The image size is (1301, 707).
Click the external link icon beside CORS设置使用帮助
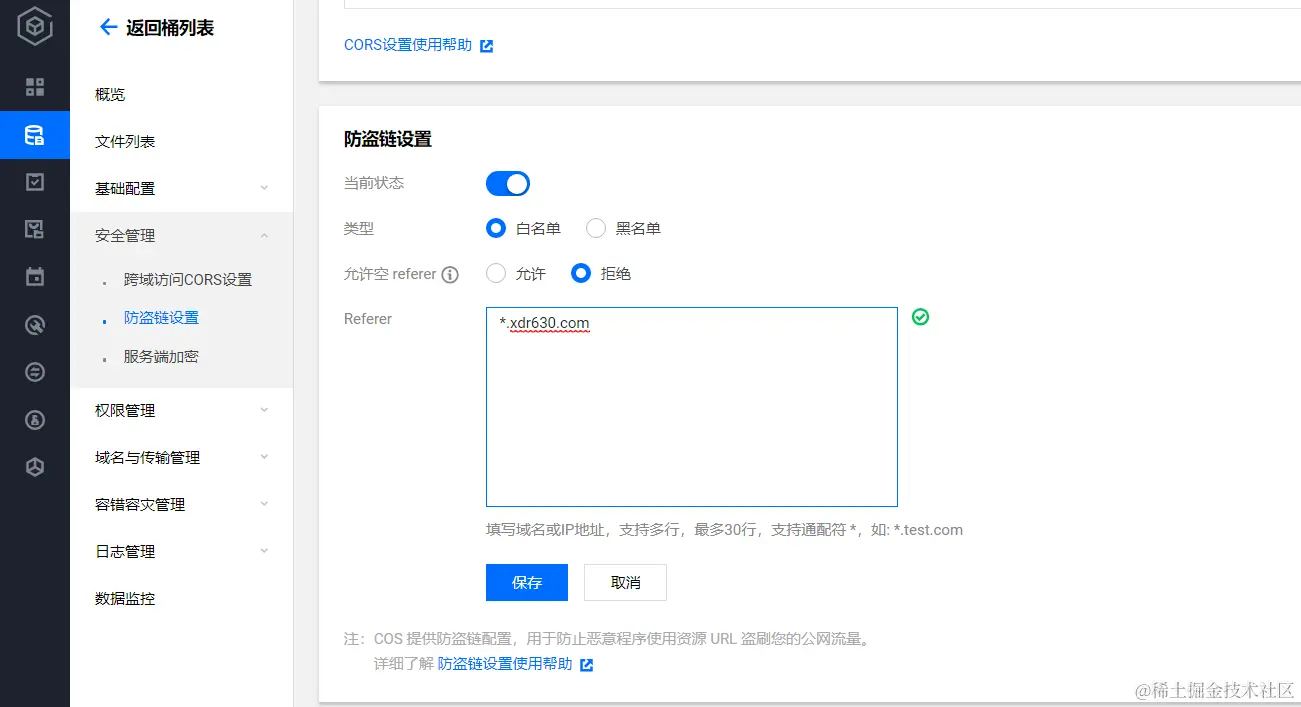click(x=486, y=45)
